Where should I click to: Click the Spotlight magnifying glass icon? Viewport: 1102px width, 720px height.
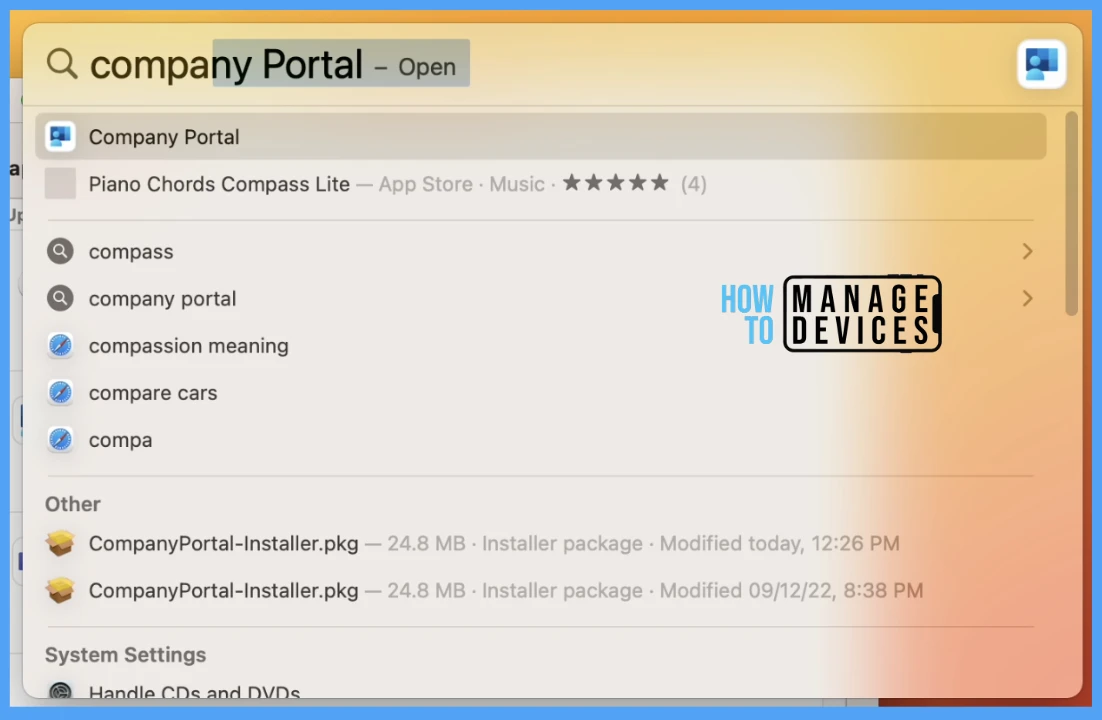pyautogui.click(x=62, y=64)
